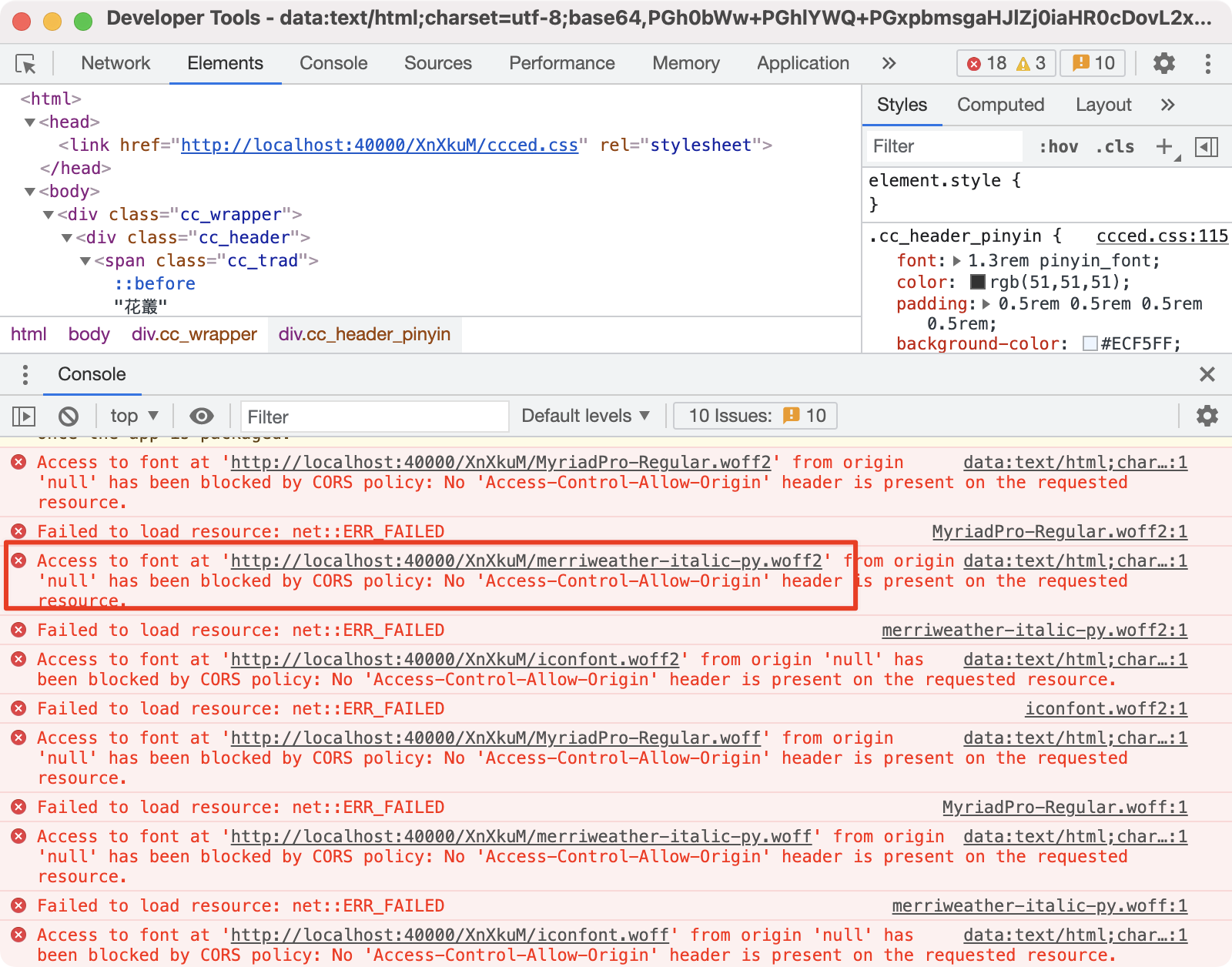Clear console with the ban icon
1232x967 pixels.
[69, 417]
